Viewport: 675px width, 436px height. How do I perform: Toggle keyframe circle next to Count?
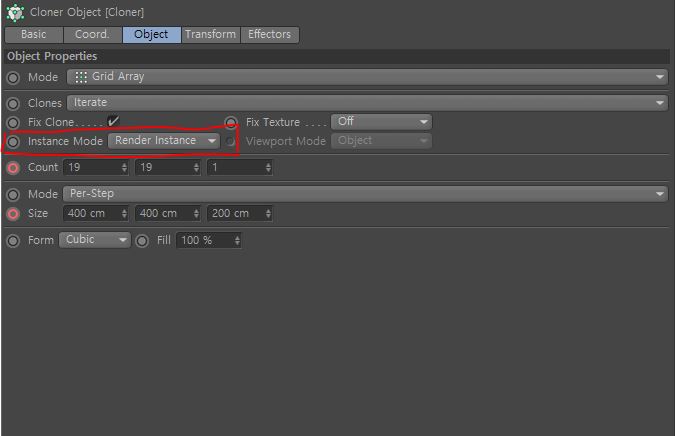coord(13,168)
